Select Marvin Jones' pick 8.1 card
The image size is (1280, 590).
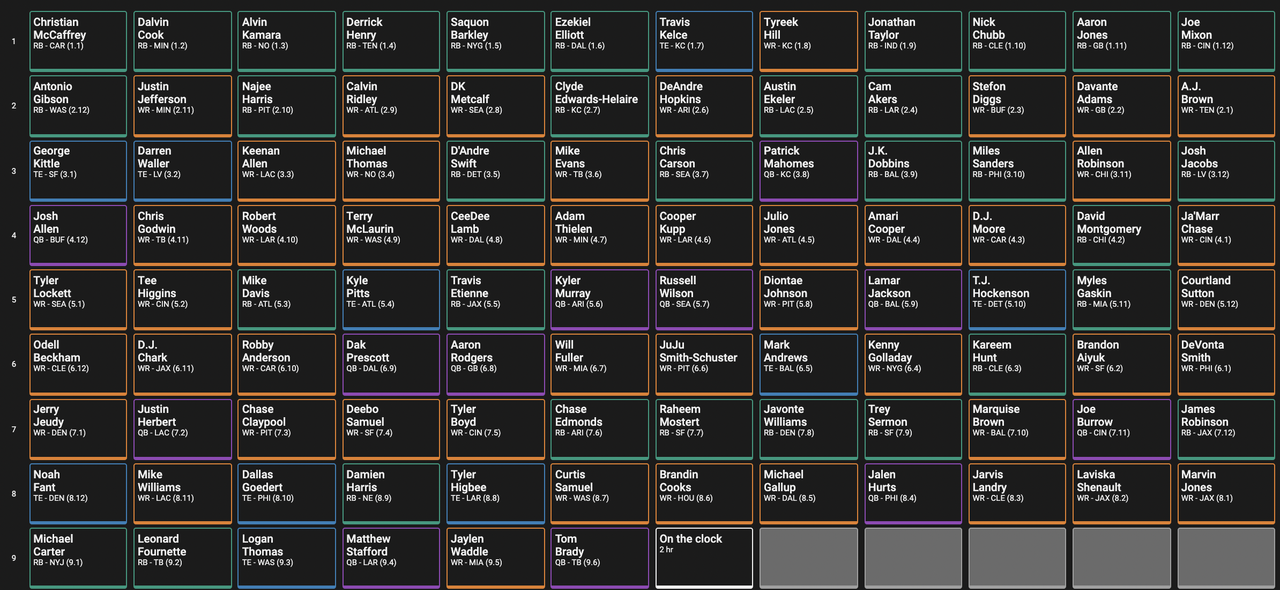(1226, 493)
